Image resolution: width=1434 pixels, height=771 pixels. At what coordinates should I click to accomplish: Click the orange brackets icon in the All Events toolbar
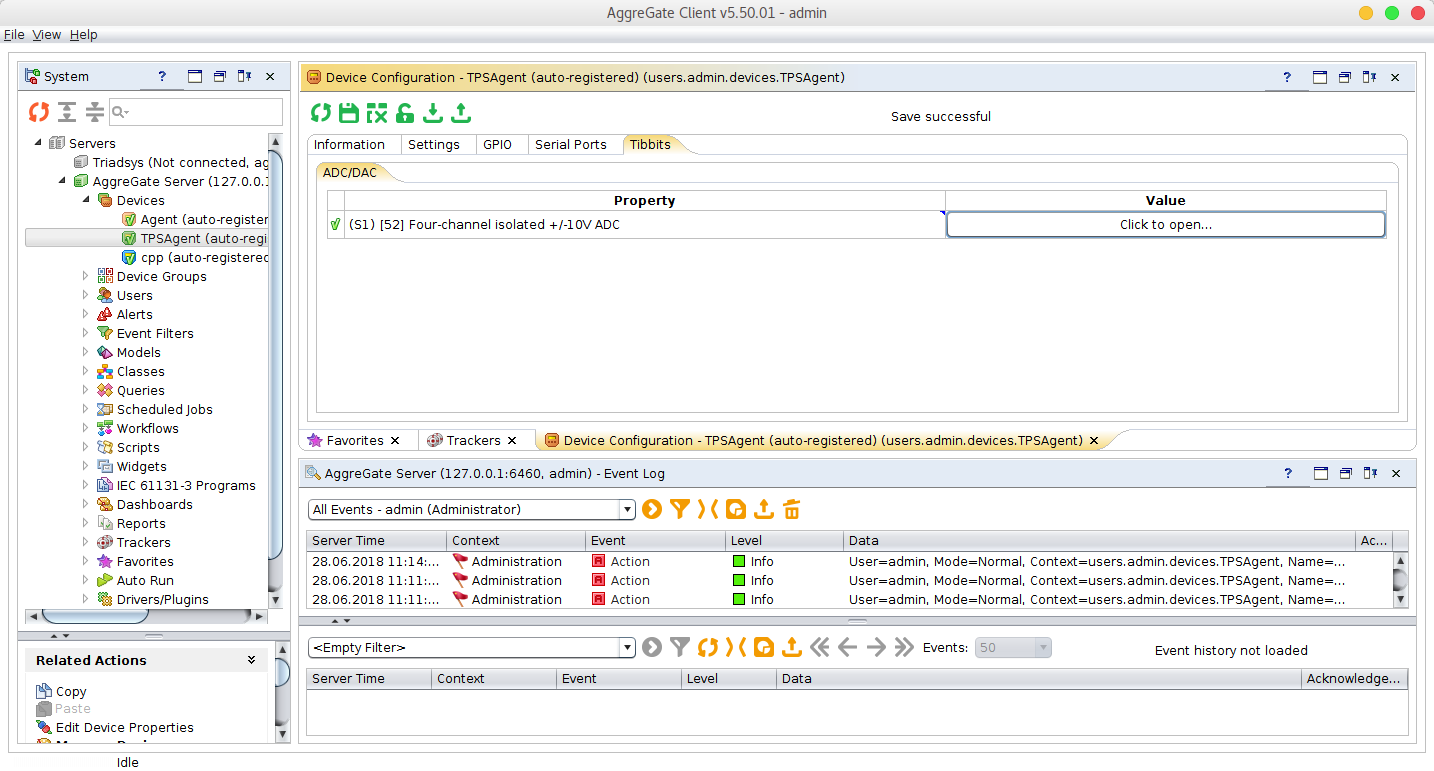(x=708, y=509)
